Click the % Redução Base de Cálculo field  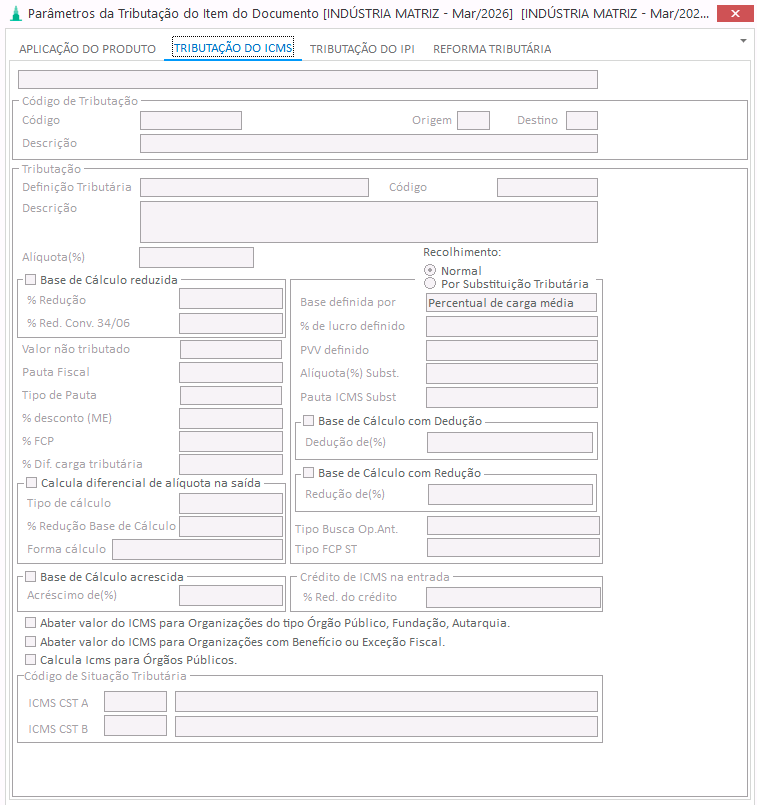tap(231, 527)
